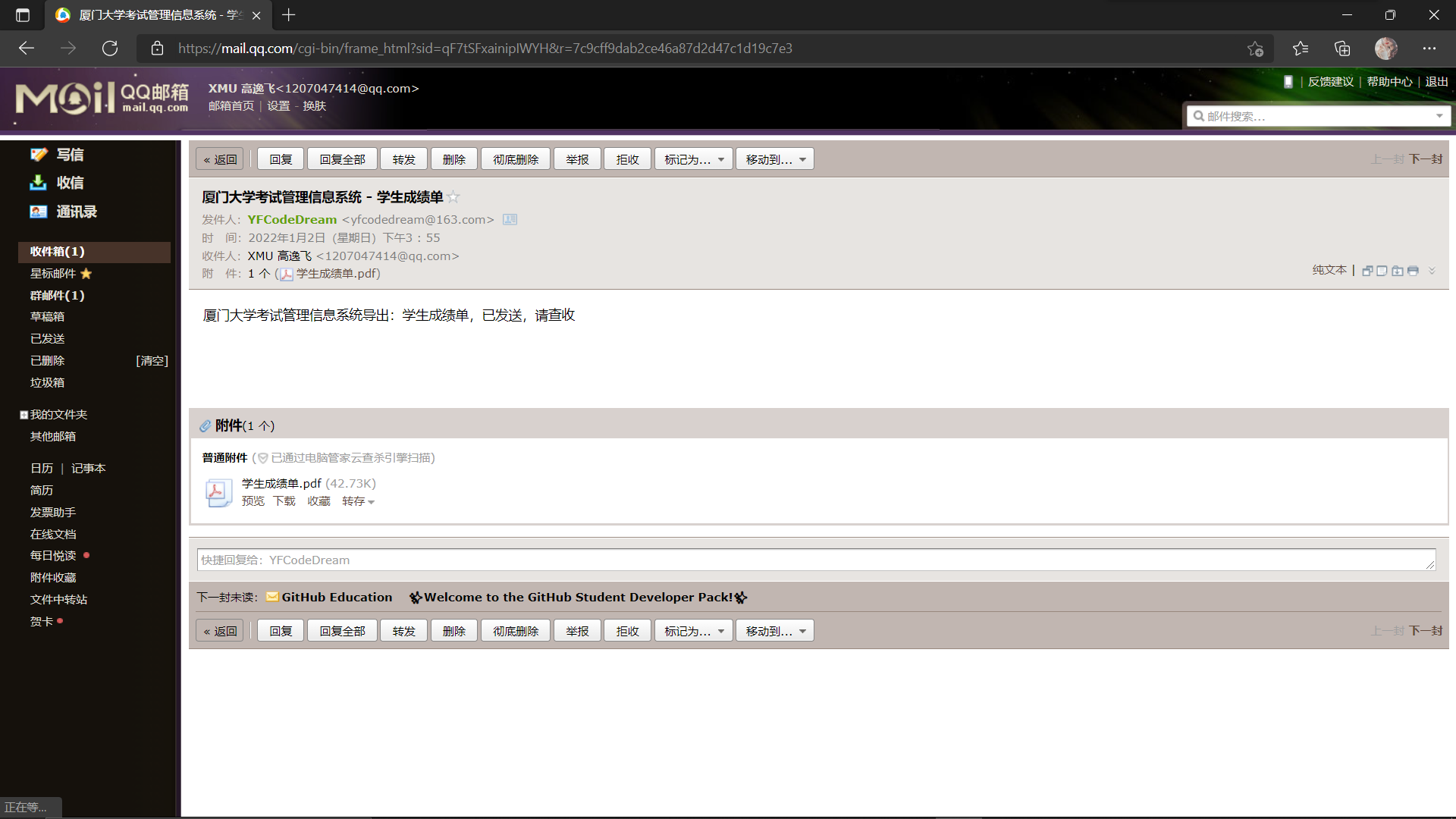The image size is (1456, 819).
Task: Click the receive mail (收信) icon
Action: 39,183
